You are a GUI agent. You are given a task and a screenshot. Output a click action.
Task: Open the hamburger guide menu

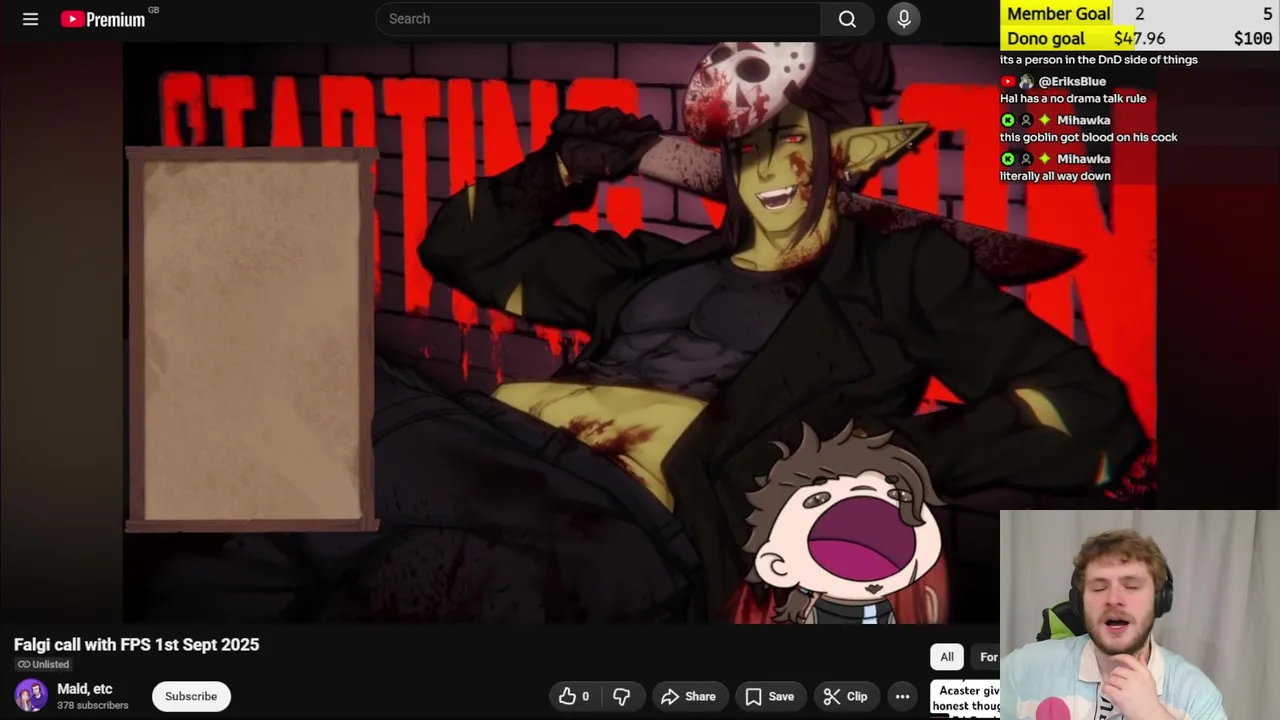pyautogui.click(x=30, y=19)
